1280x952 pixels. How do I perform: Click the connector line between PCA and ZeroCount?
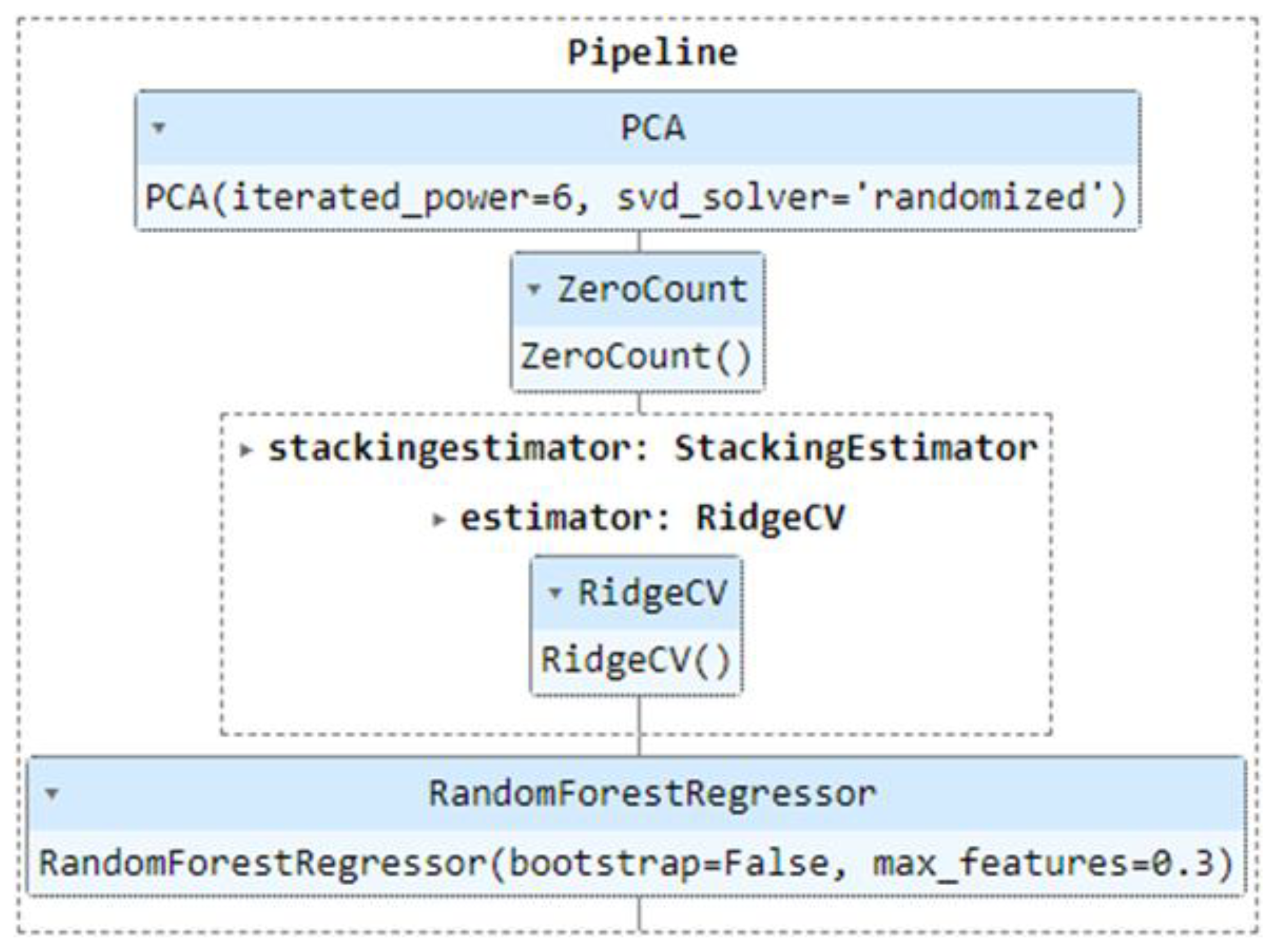pos(639,241)
